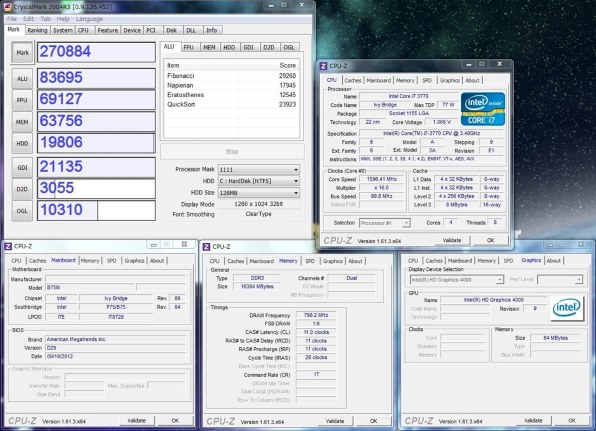Open the Processor #1 selection dropdown in CPU-Z
596x431 pixels.
(x=384, y=223)
